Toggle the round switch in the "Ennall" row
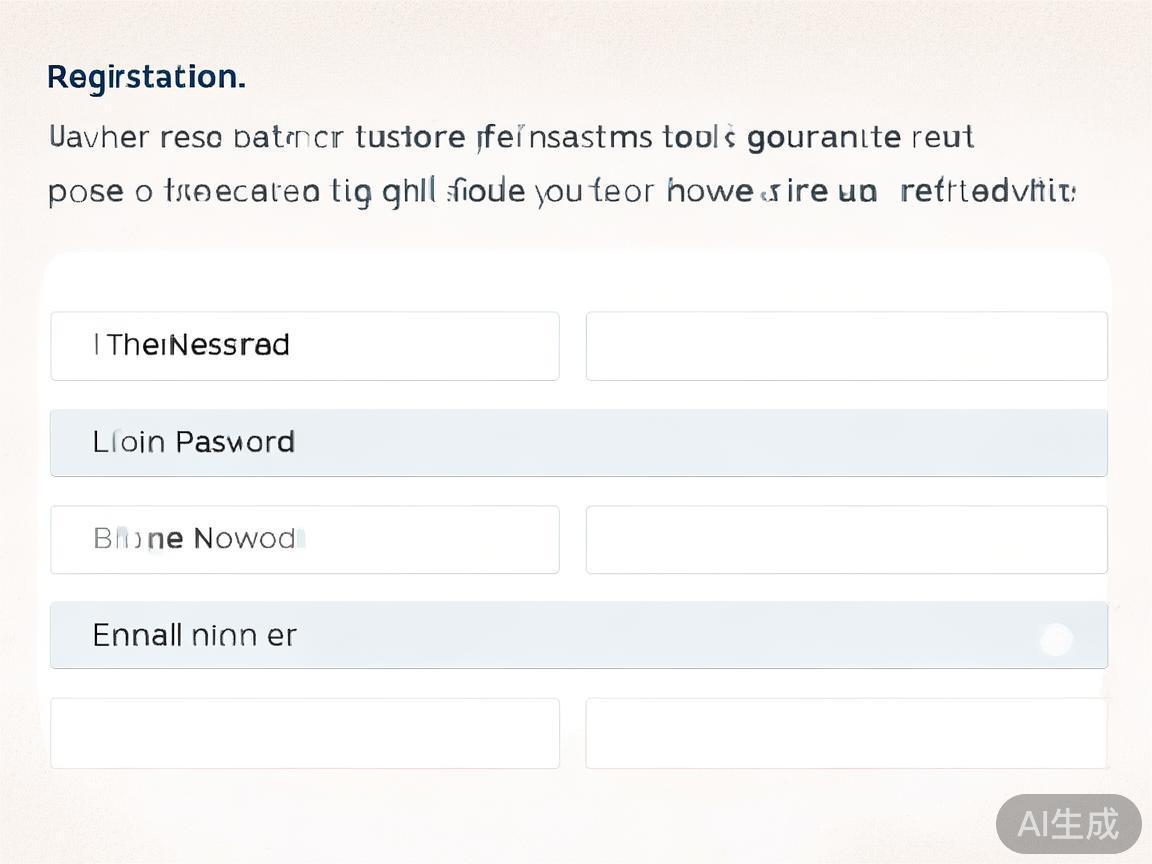This screenshot has width=1152, height=864. click(1056, 639)
